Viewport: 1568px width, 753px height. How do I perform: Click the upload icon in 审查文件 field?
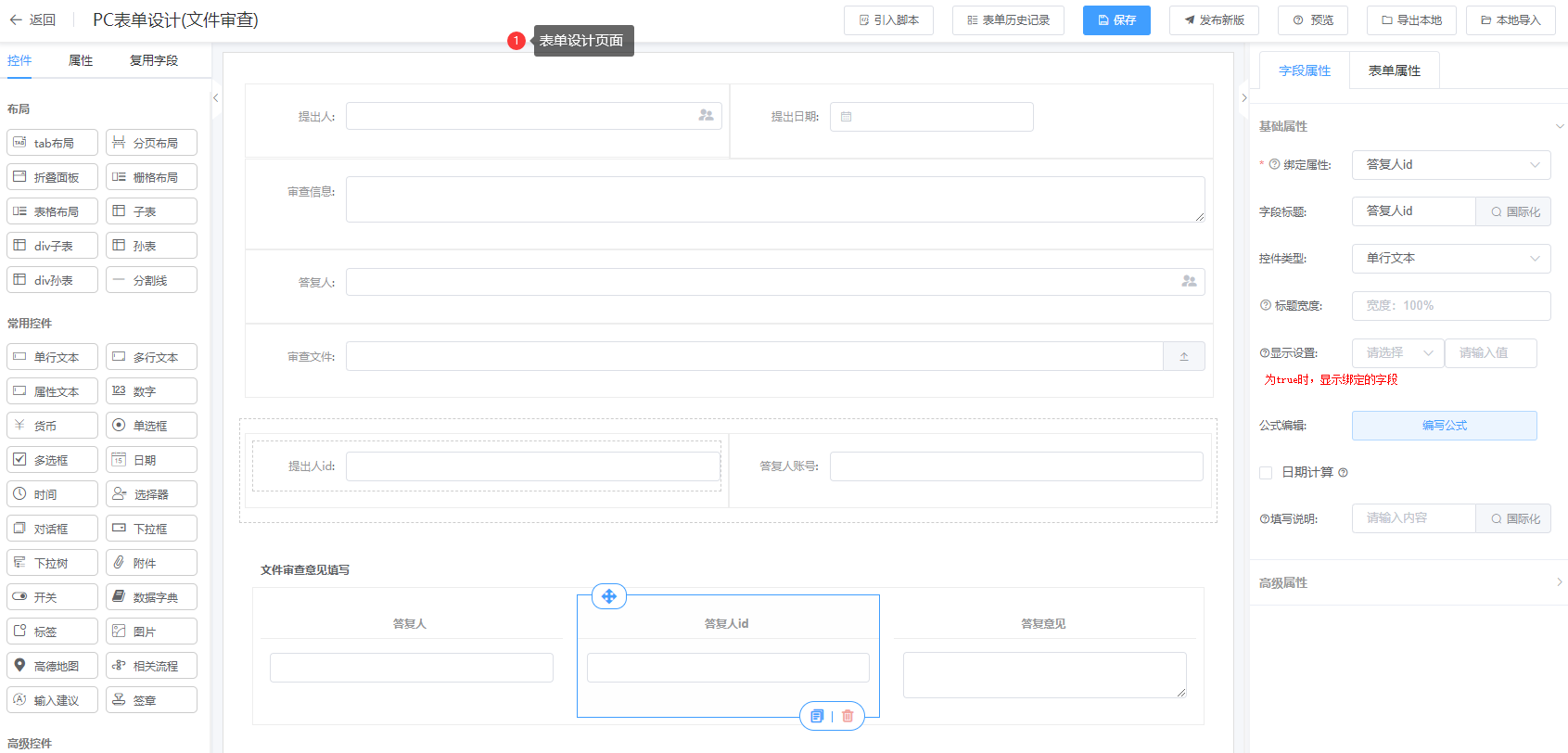1184,356
